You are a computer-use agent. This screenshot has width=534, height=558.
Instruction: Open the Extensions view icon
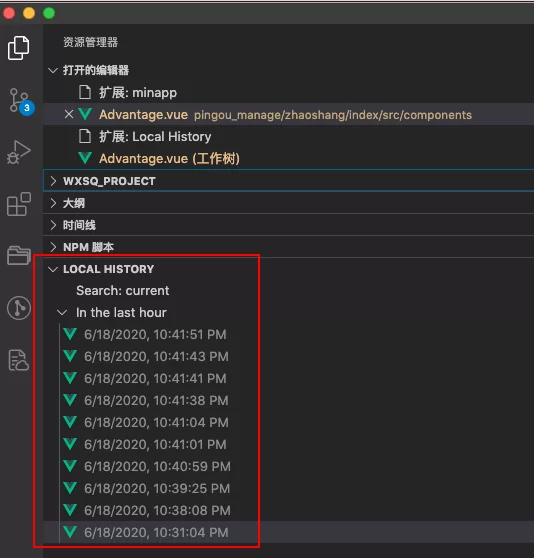(18, 204)
